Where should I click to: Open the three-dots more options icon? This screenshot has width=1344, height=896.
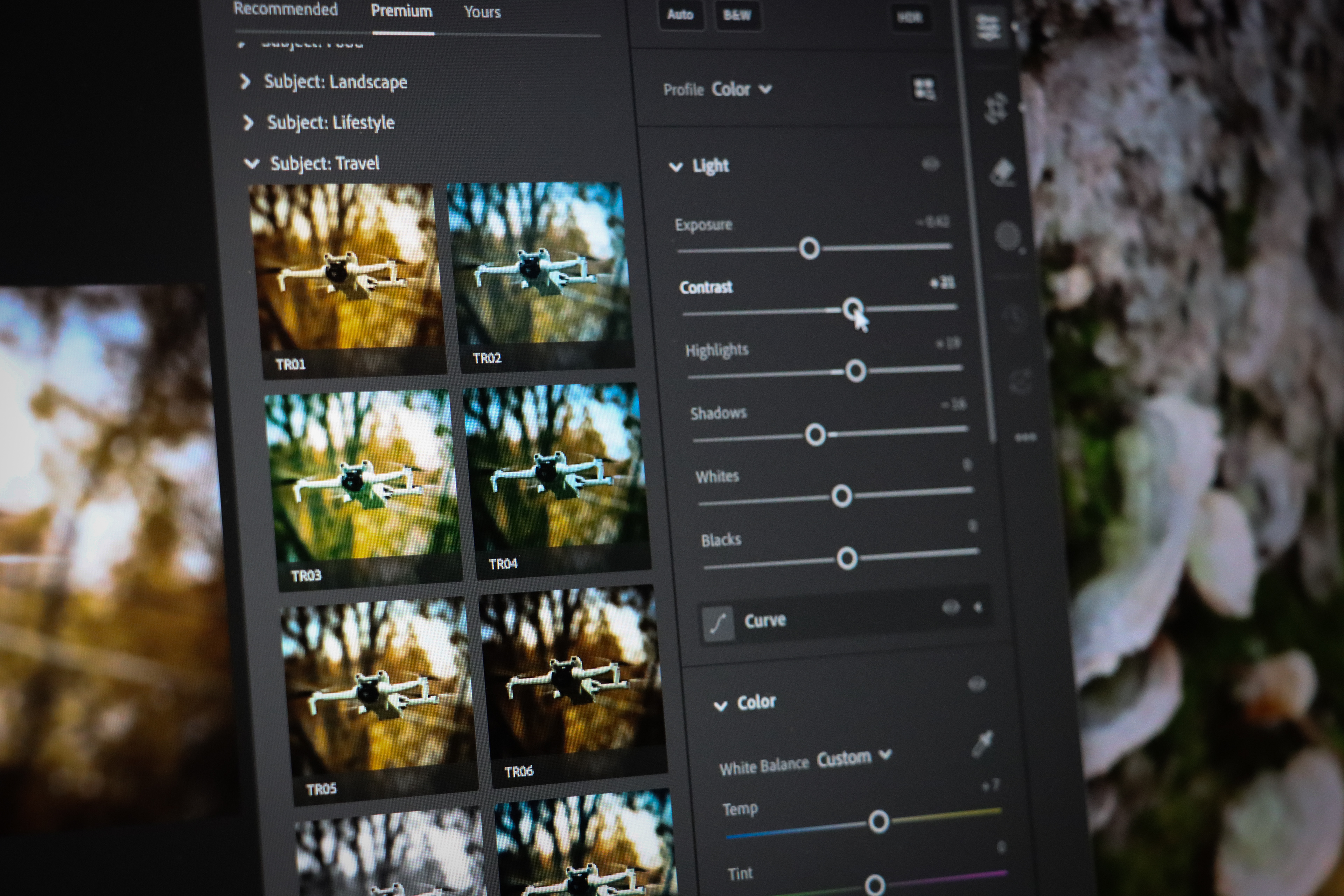1026,438
